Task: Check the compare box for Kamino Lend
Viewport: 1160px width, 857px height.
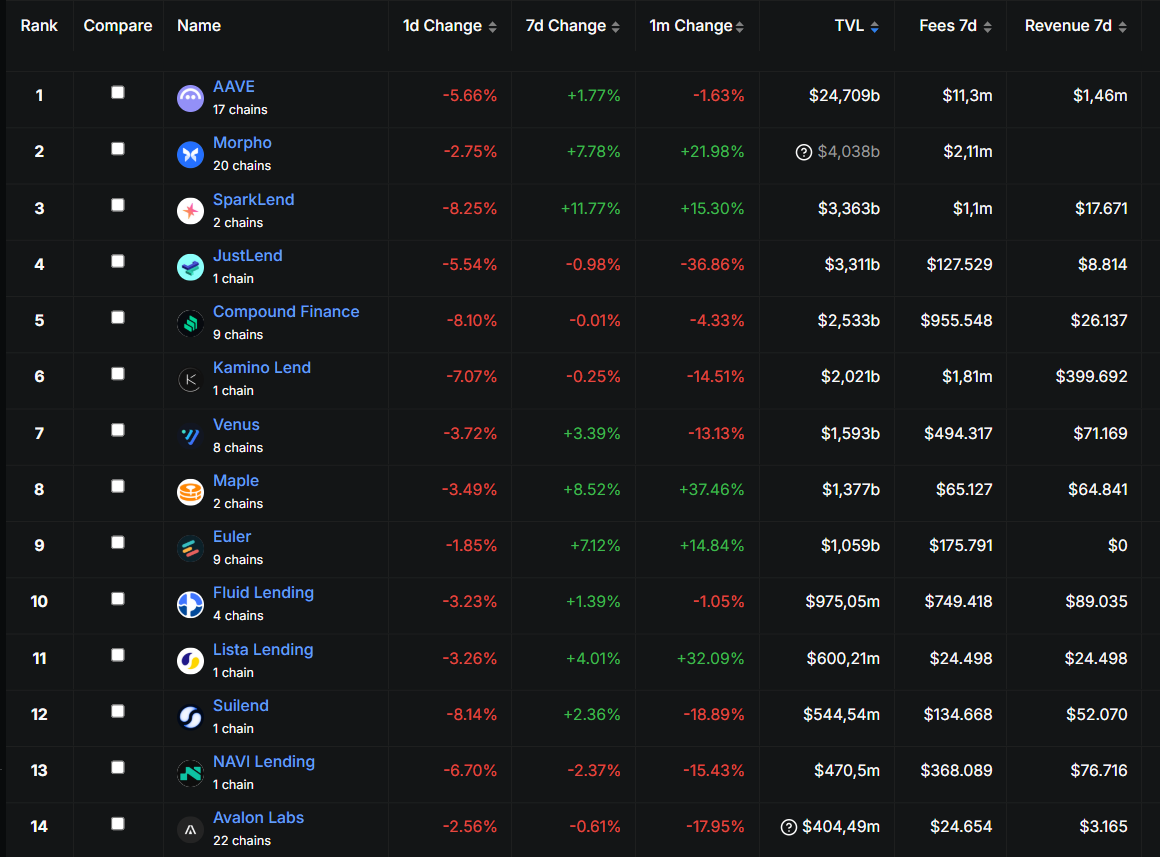Action: pos(118,374)
